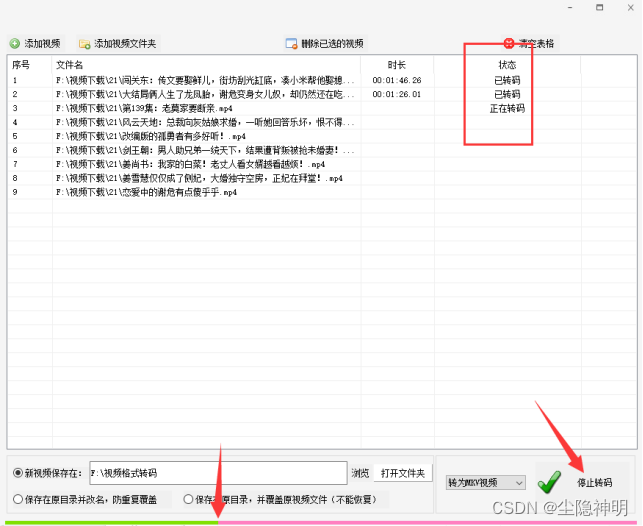The width and height of the screenshot is (643, 526).
Task: Click 已转码 status in row 1
Action: [x=507, y=80]
